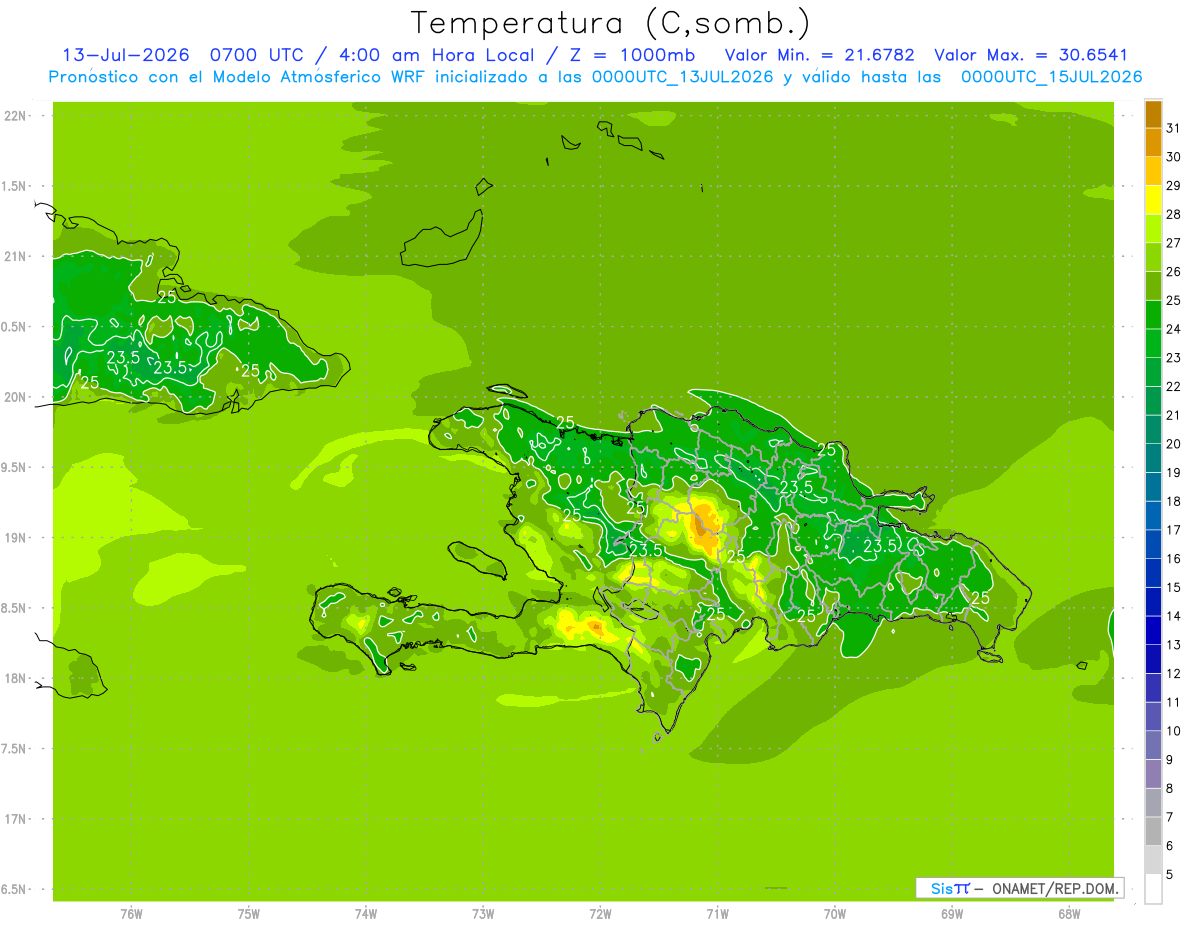Image resolution: width=1200 pixels, height=927 pixels.
Task: Click the "Temperatura (C,somb.)" chart title
Action: [611, 23]
